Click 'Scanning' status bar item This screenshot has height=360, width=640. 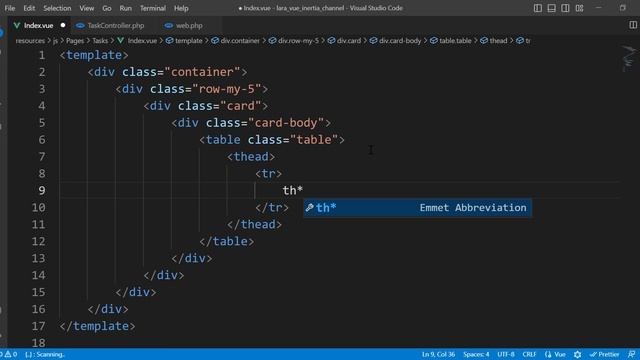point(45,354)
